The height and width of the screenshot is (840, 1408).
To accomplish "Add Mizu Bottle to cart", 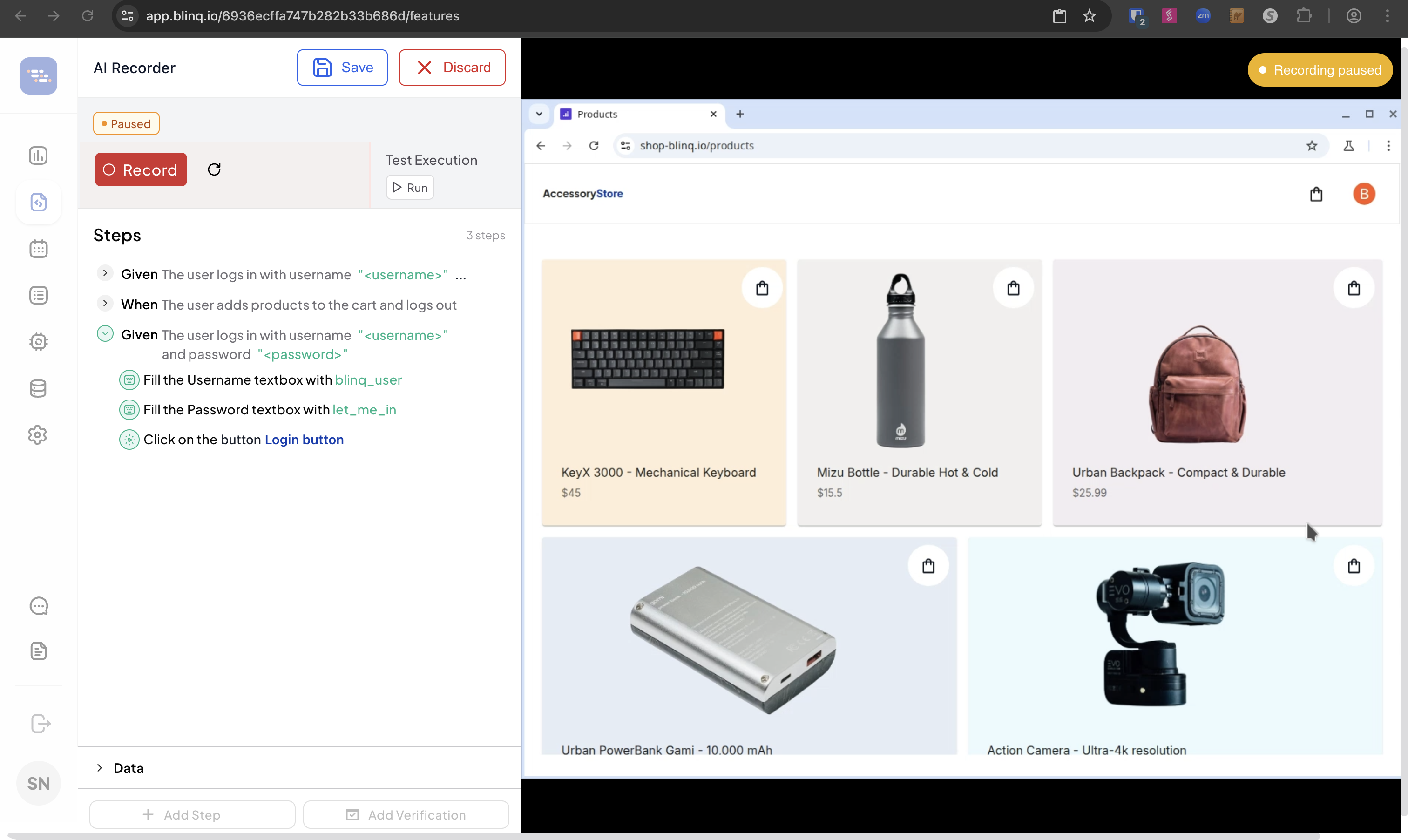I will click(1013, 288).
